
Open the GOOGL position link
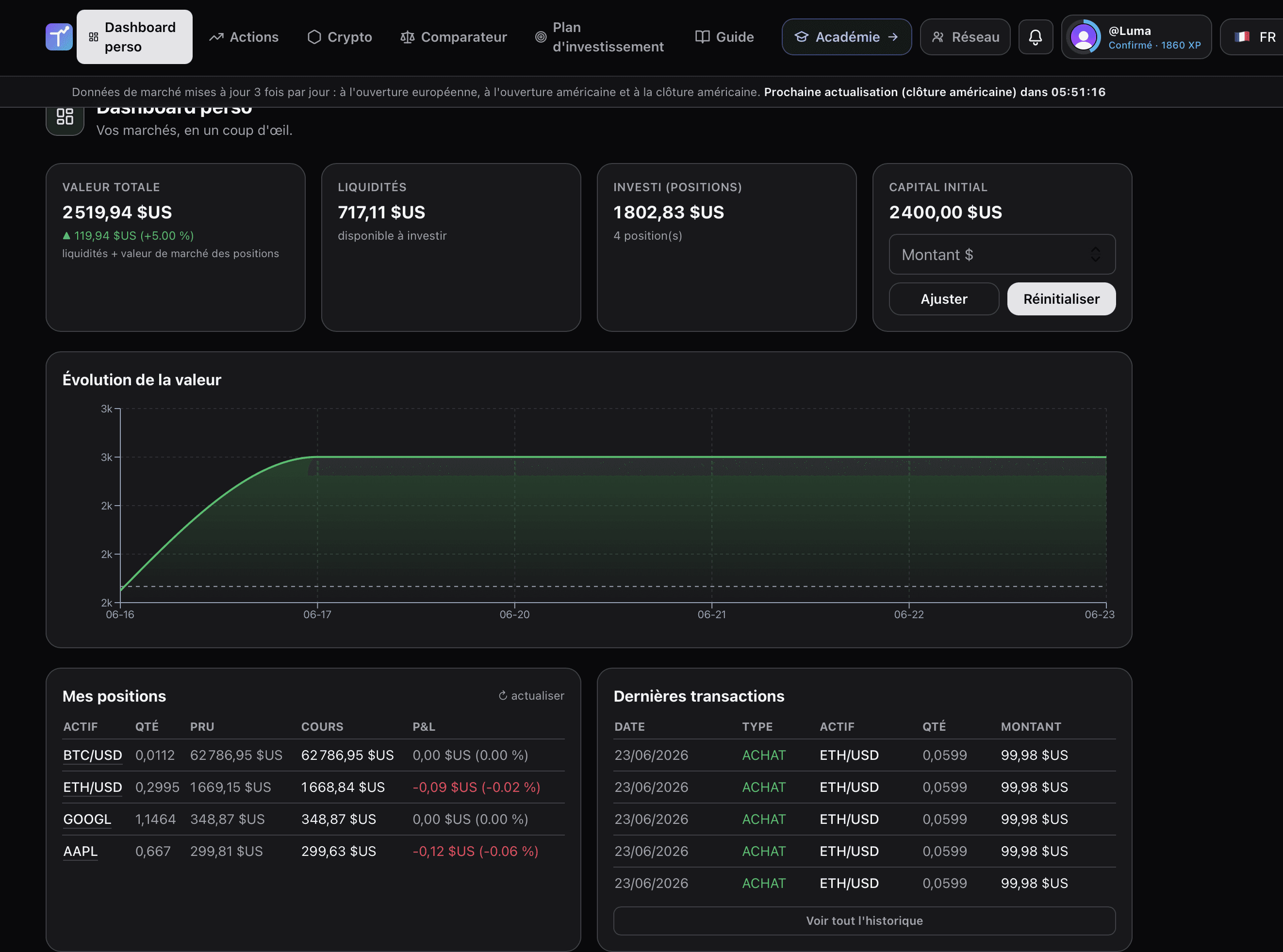(87, 819)
